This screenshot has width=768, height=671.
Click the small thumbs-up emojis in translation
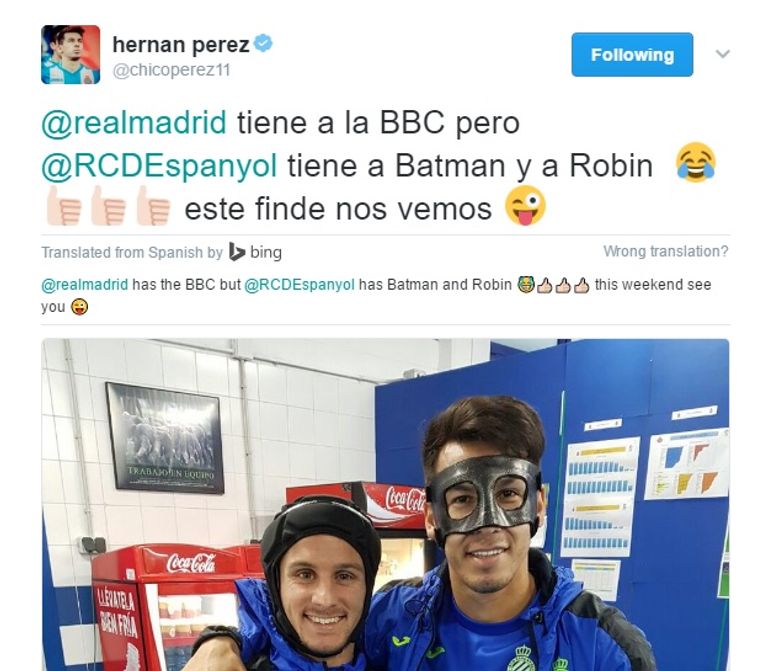click(x=562, y=285)
